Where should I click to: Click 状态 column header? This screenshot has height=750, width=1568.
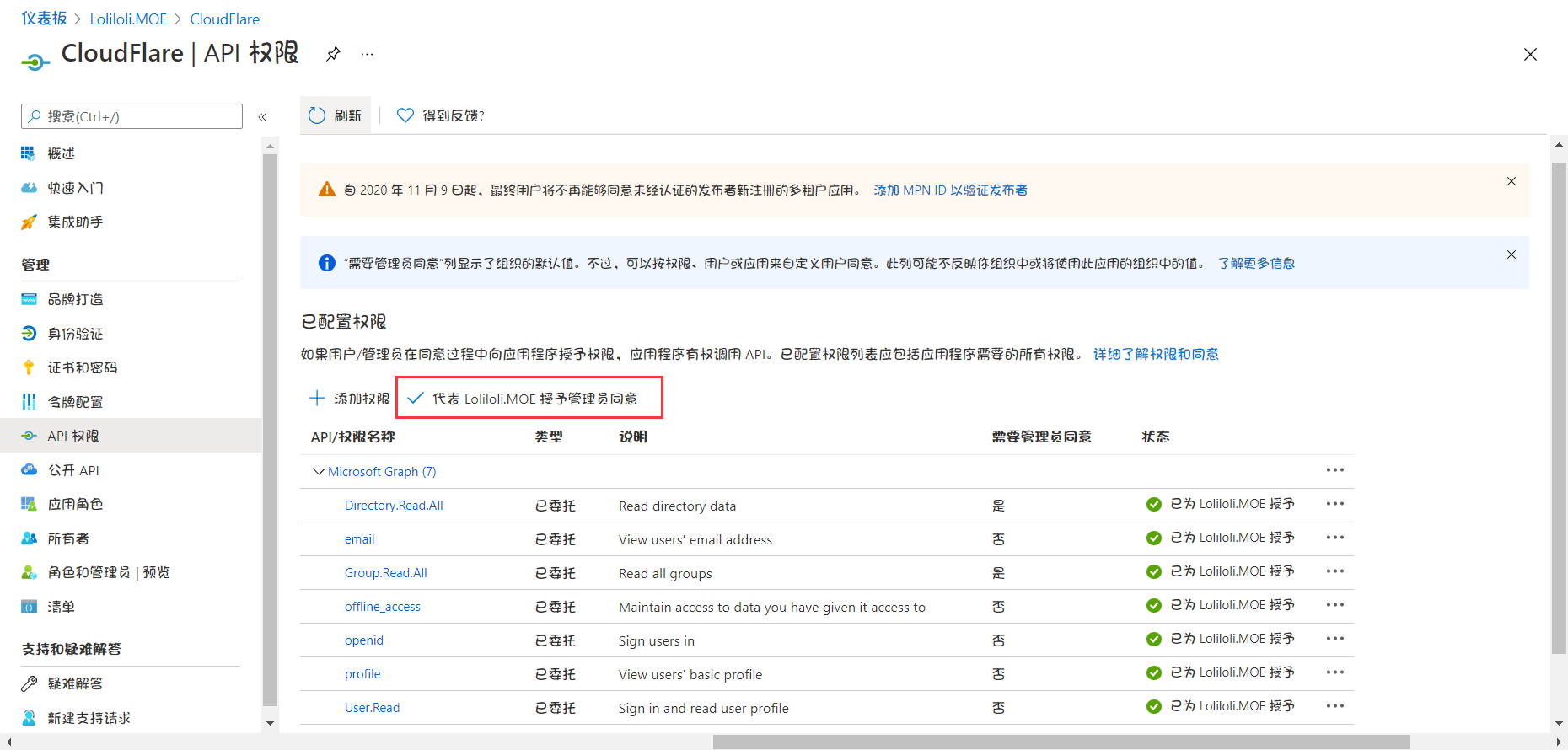point(1156,437)
